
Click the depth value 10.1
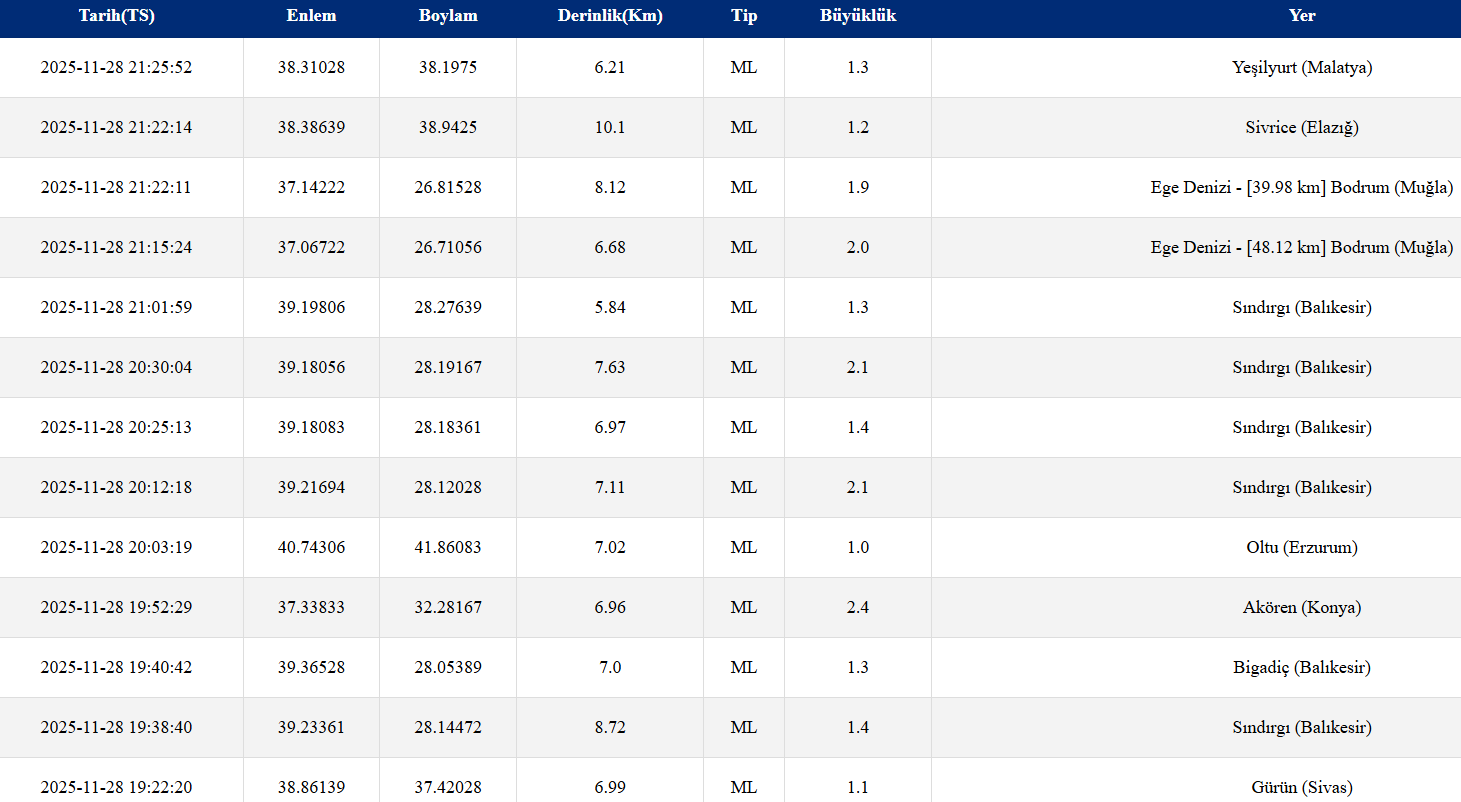click(610, 128)
